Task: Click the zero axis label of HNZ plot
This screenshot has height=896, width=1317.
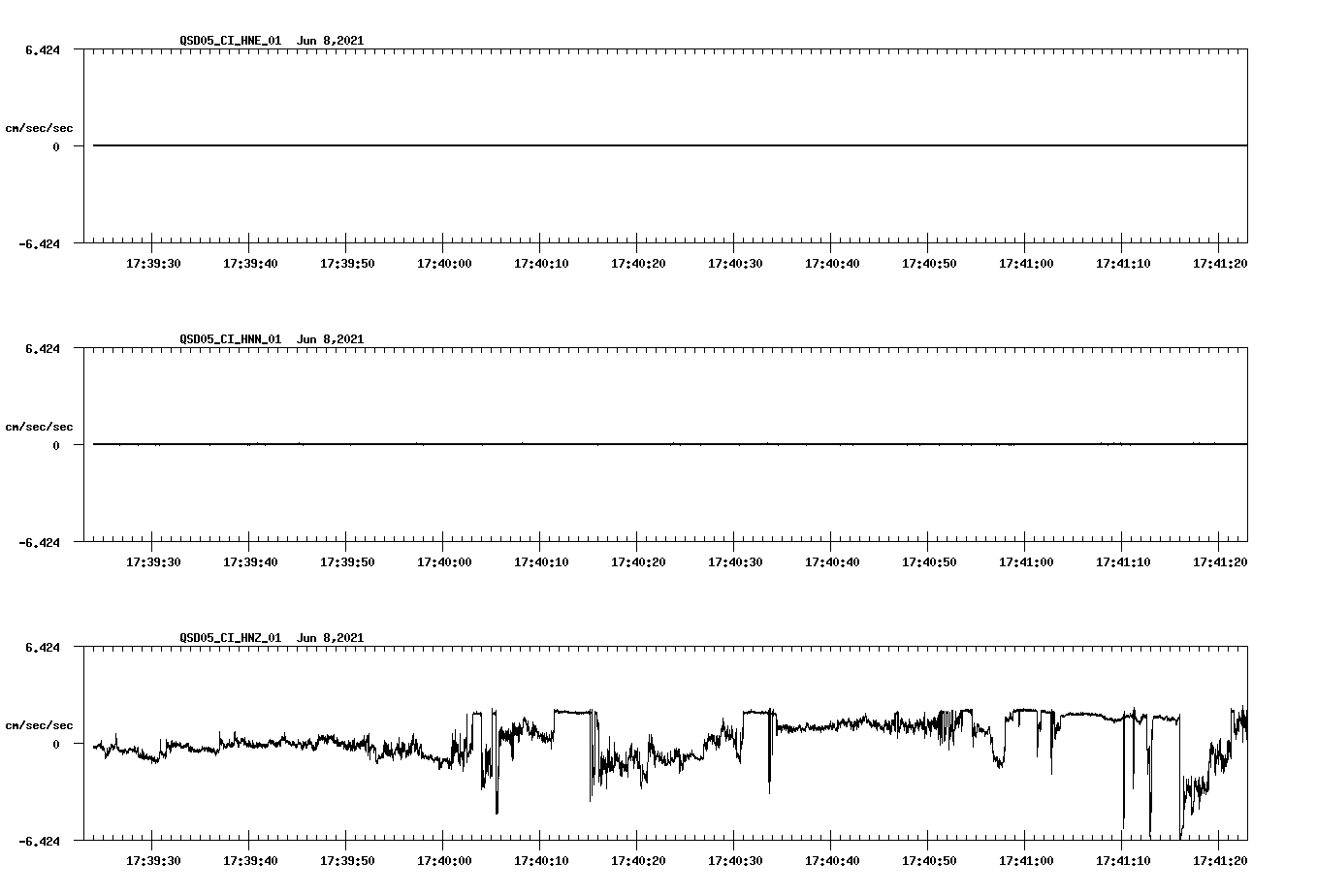Action: point(56,745)
